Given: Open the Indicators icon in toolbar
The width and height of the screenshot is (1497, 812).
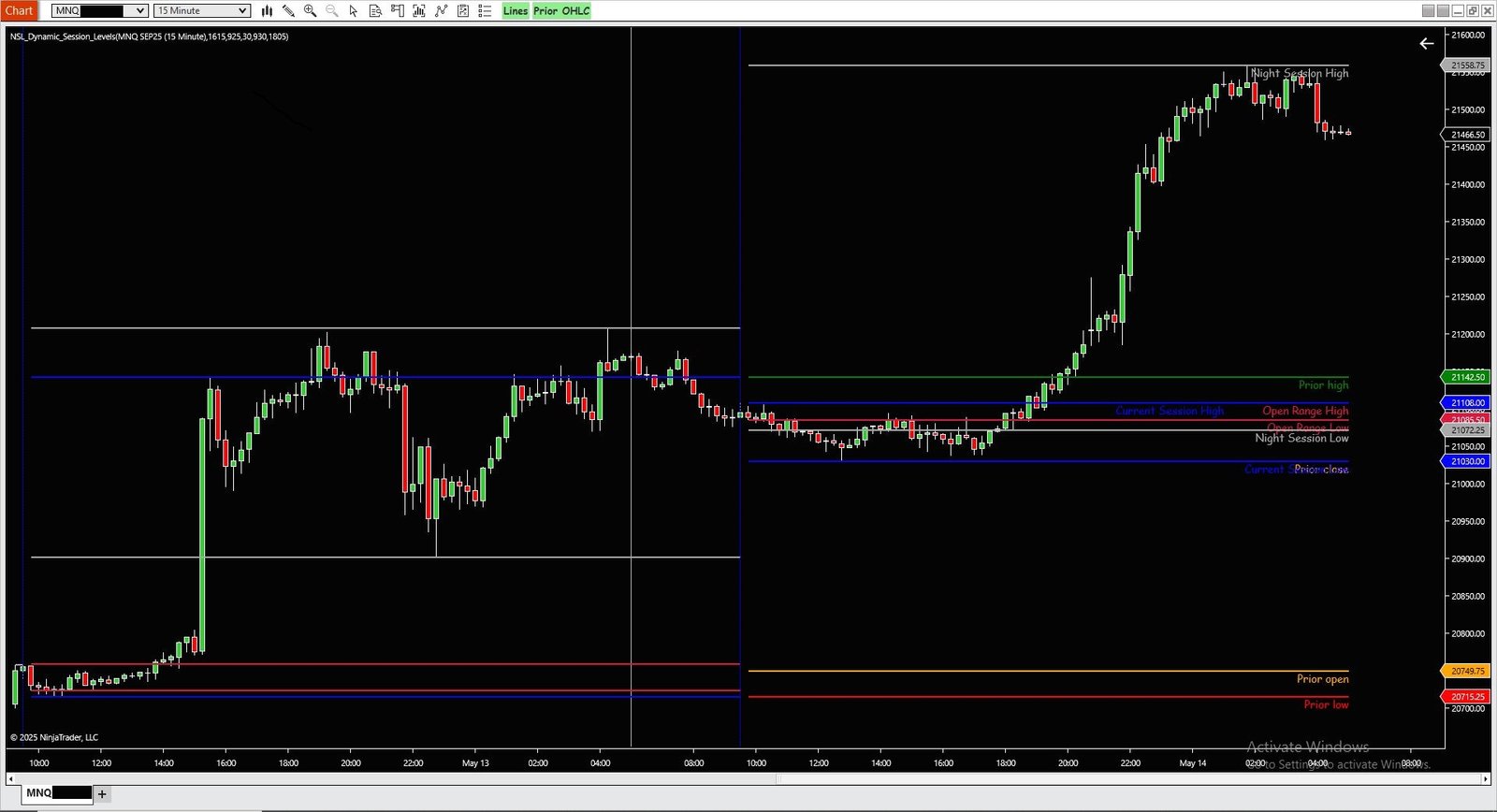Looking at the screenshot, I should point(418,11).
